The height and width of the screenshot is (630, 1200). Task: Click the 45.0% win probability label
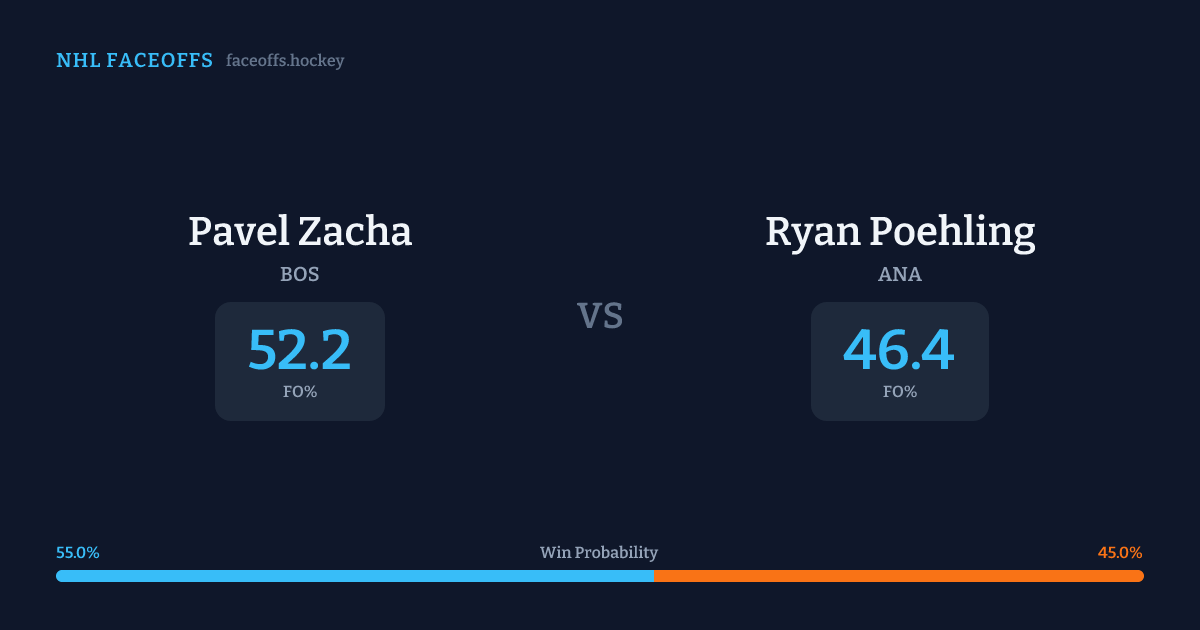point(1120,553)
